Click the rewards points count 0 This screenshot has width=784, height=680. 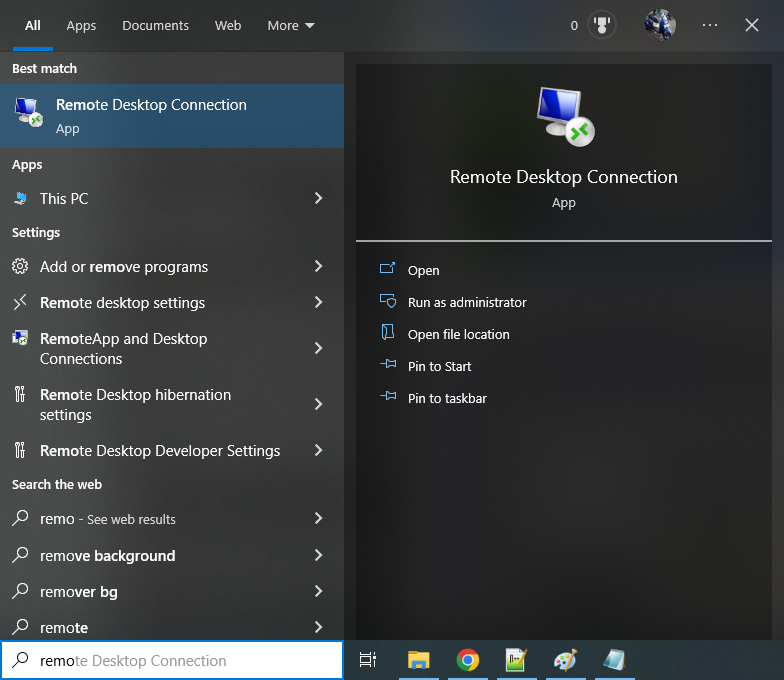pyautogui.click(x=574, y=26)
